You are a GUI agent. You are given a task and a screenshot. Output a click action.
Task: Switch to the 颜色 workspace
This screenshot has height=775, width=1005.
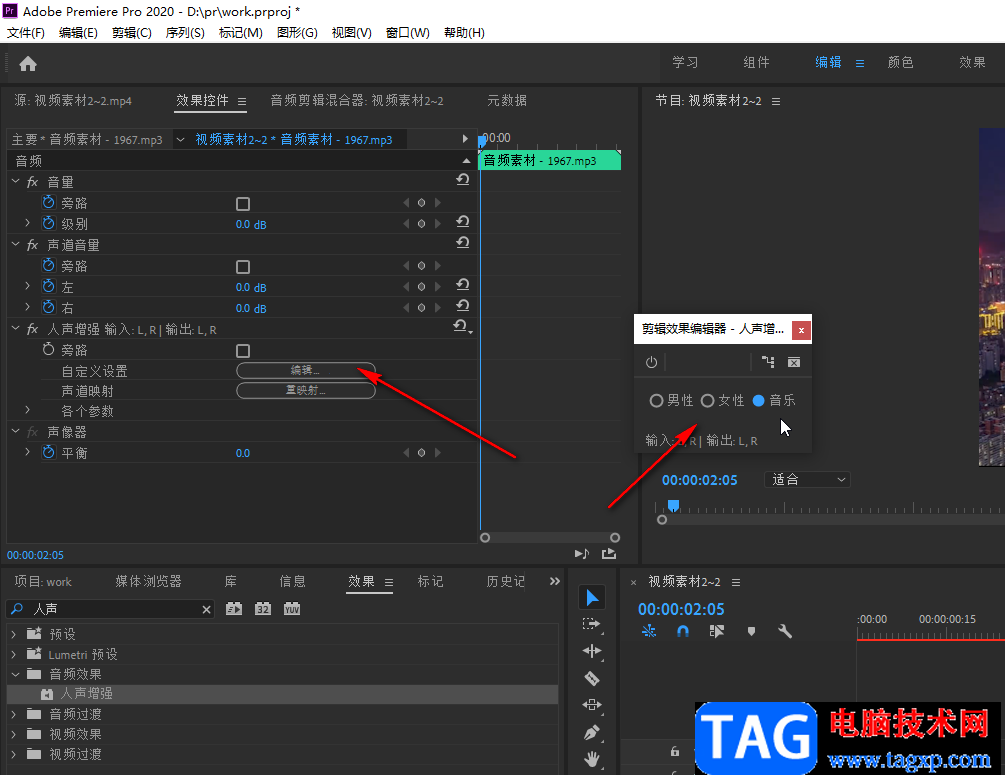tap(901, 62)
